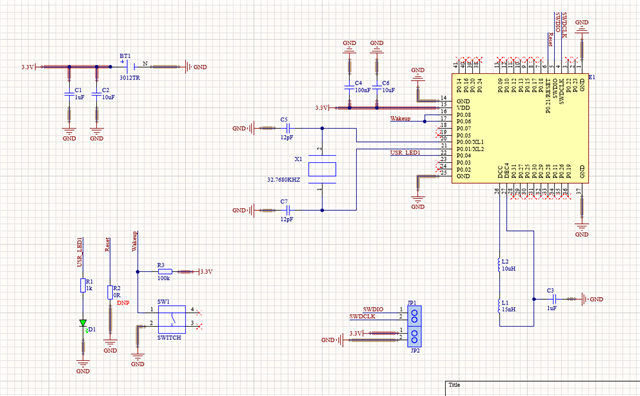Click the yellow microcontroller IC body
Screen dimensions: 640x396
click(520, 129)
